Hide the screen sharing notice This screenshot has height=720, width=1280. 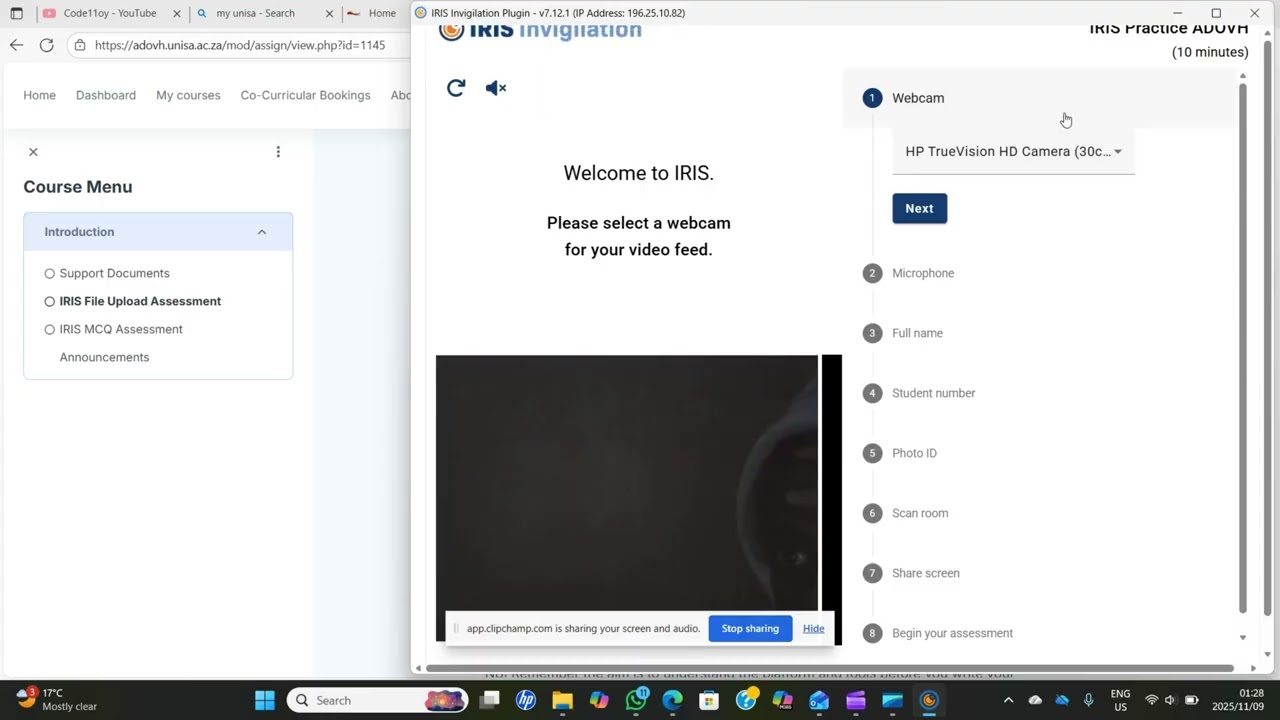point(813,628)
